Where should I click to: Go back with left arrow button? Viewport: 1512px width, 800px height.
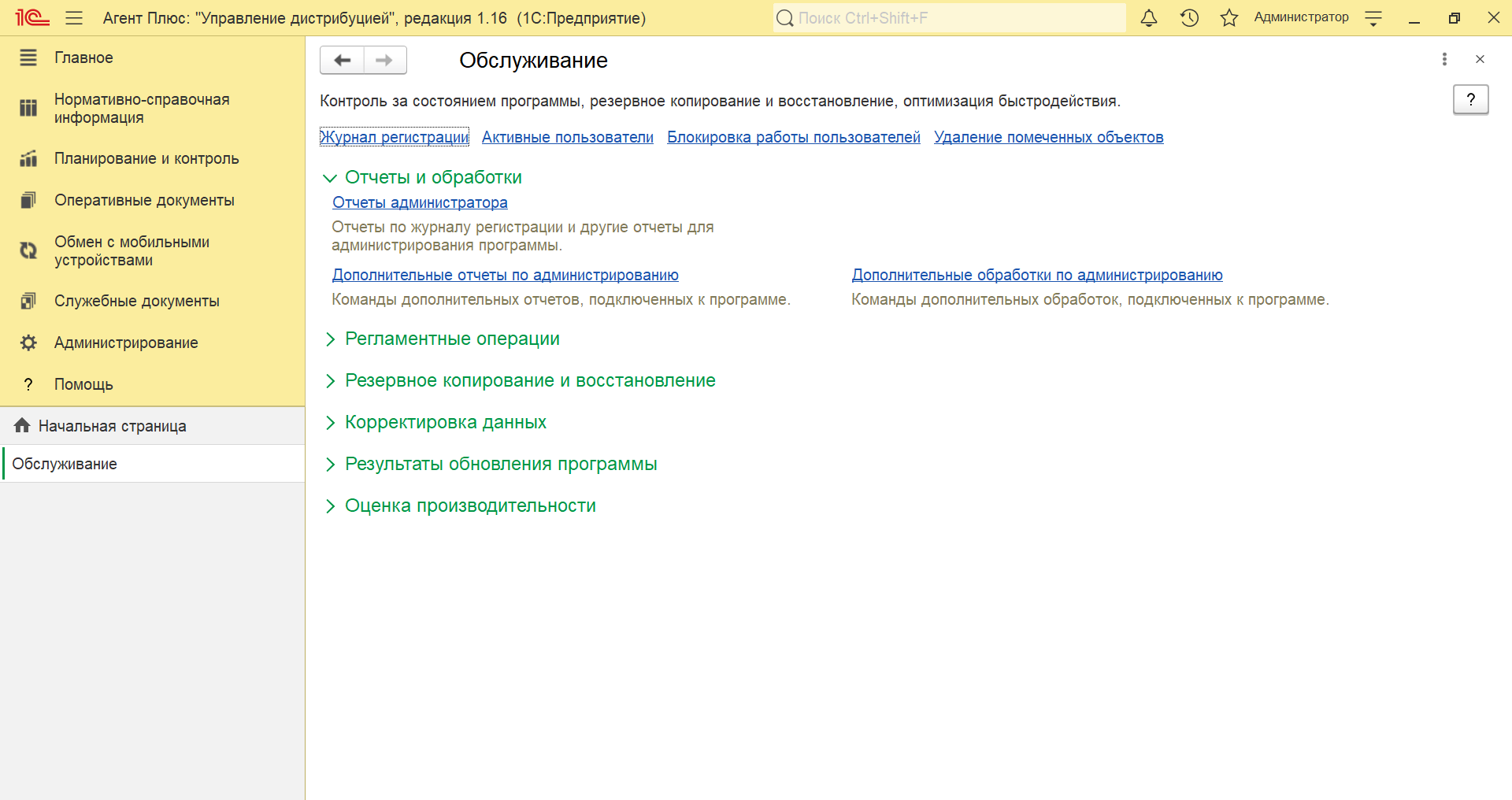pos(342,60)
